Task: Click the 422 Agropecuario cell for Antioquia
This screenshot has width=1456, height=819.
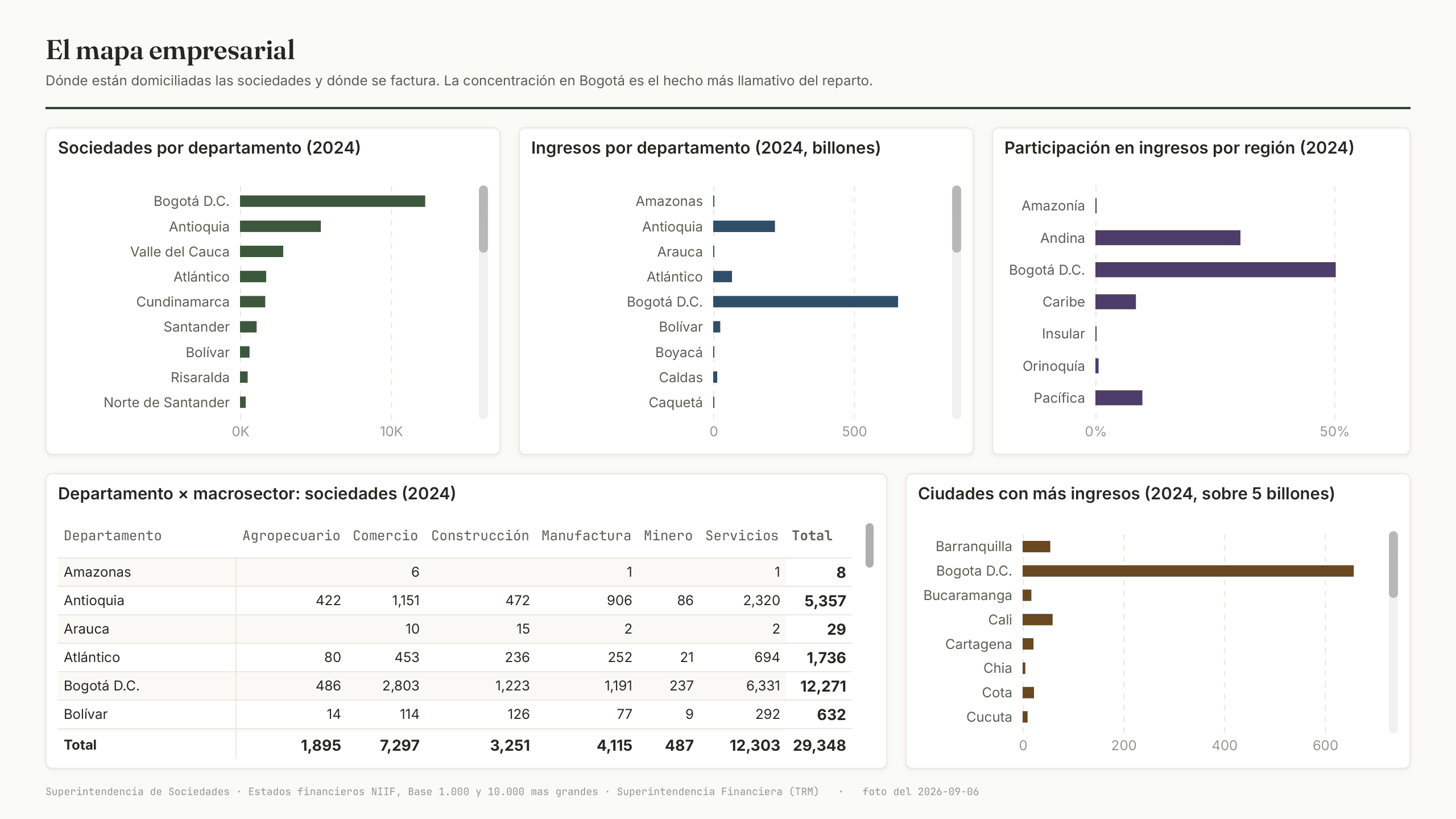Action: pyautogui.click(x=329, y=601)
